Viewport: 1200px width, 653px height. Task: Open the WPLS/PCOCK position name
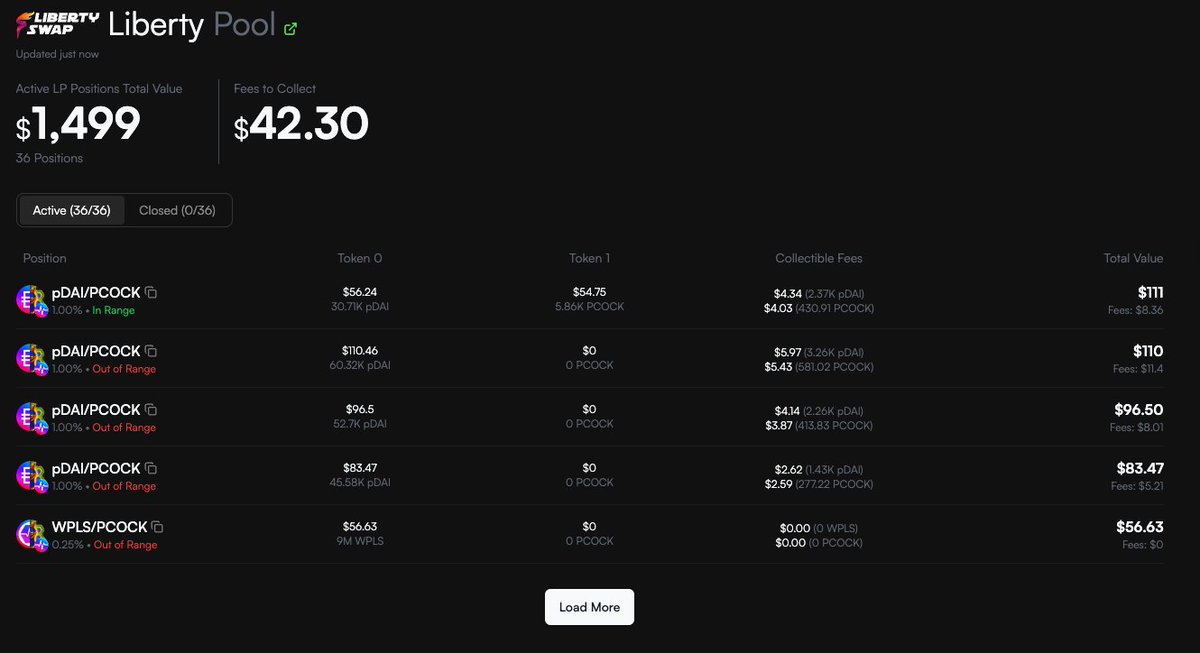click(99, 527)
